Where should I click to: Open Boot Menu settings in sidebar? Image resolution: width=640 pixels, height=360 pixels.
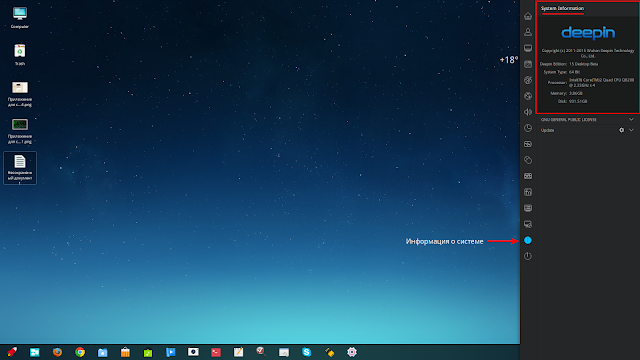click(x=528, y=208)
